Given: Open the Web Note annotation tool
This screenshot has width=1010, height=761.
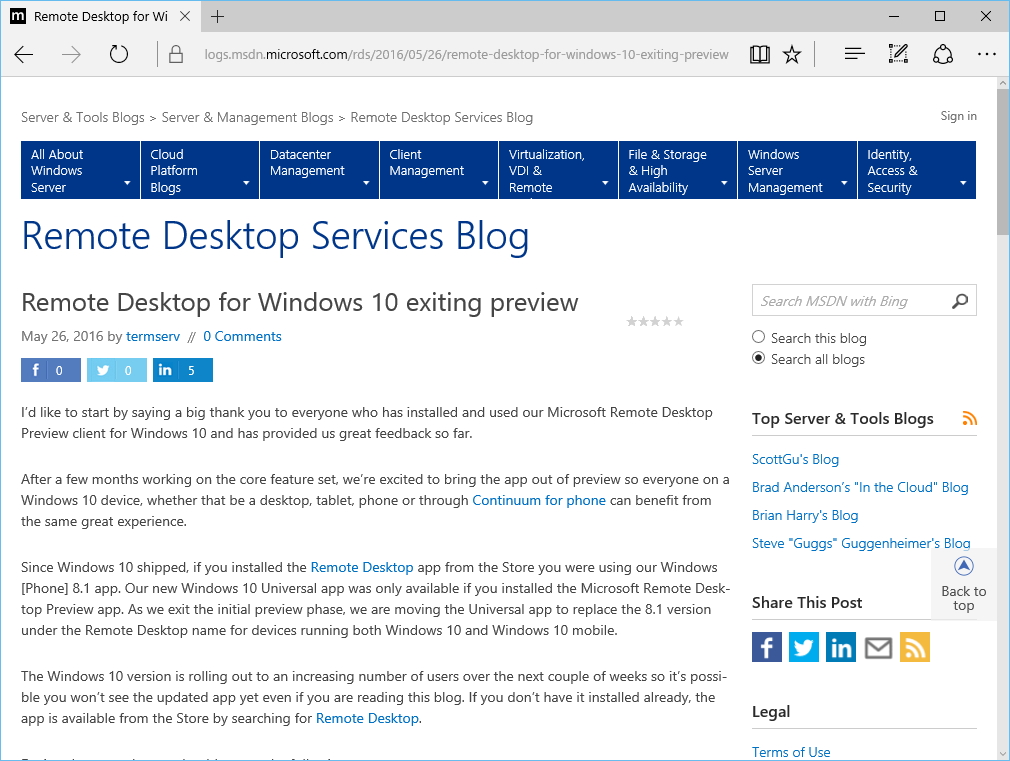Looking at the screenshot, I should (897, 55).
